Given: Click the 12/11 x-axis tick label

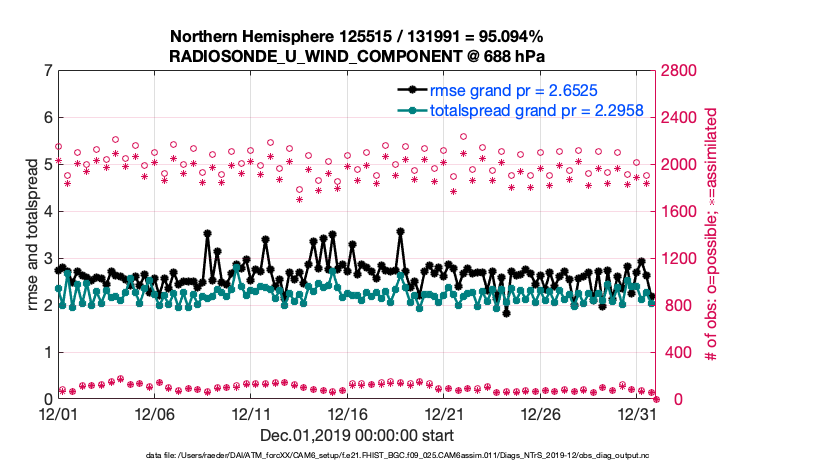Looking at the screenshot, I should pyautogui.click(x=252, y=413).
